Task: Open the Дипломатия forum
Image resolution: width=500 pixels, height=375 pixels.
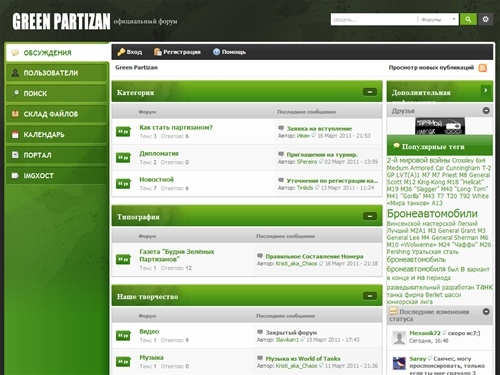Action: point(159,153)
